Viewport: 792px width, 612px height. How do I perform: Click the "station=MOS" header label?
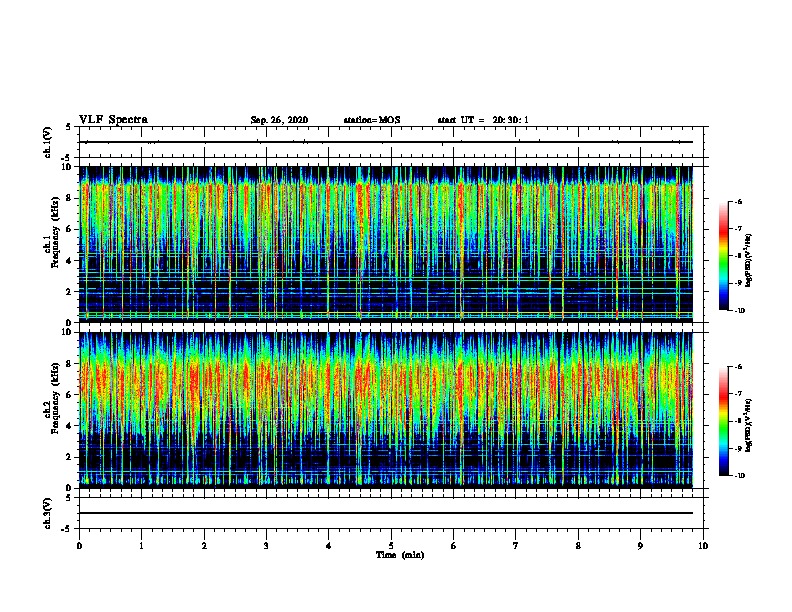click(x=372, y=120)
